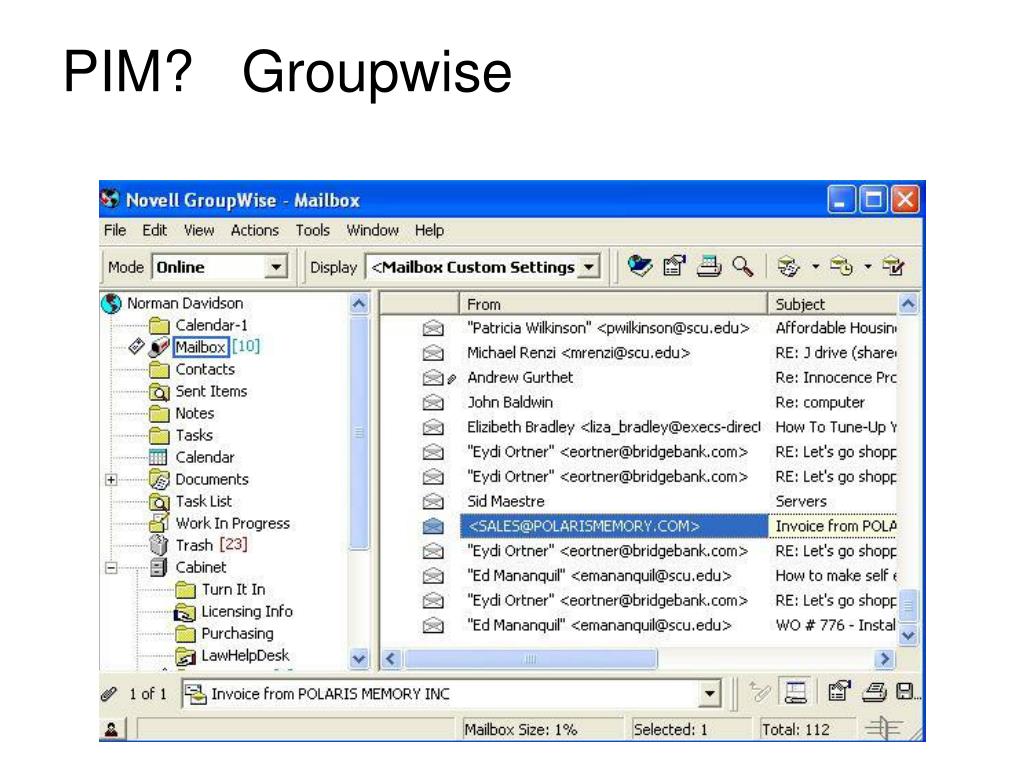Click the new task checkmark icon
The image size is (1024, 768).
(x=893, y=266)
